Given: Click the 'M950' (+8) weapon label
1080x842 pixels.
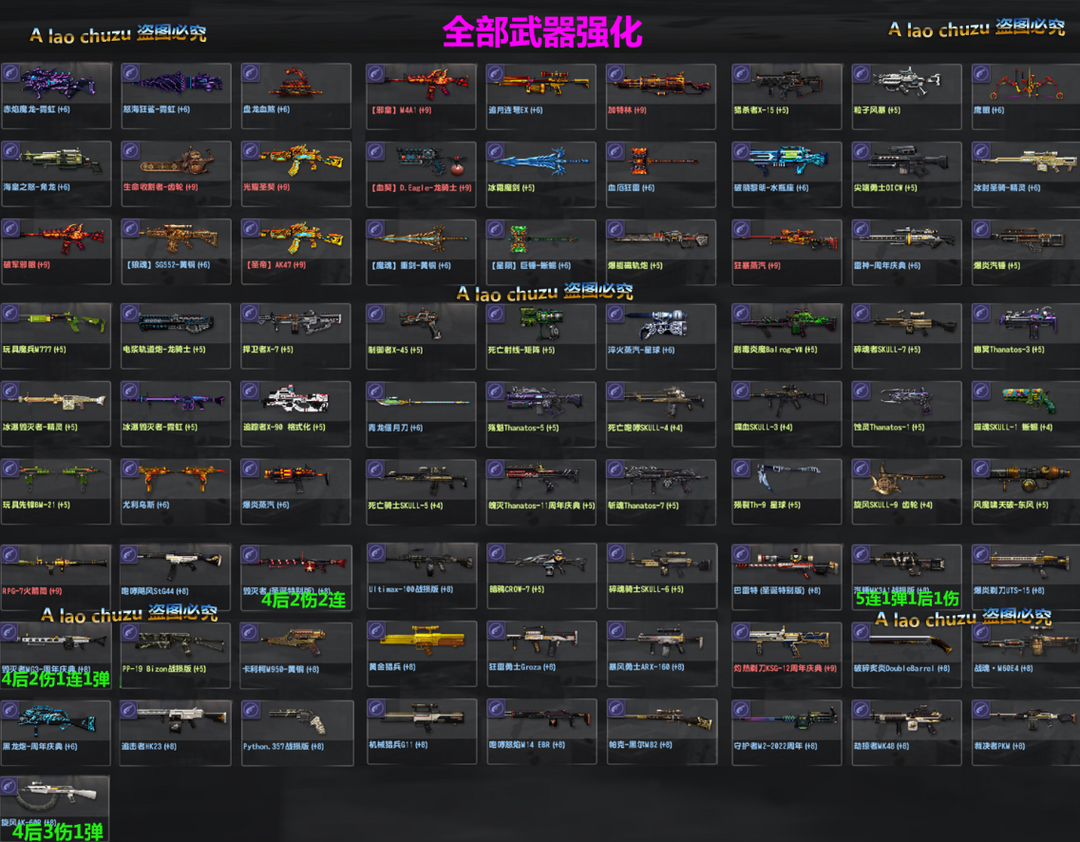Looking at the screenshot, I should click(x=280, y=669).
